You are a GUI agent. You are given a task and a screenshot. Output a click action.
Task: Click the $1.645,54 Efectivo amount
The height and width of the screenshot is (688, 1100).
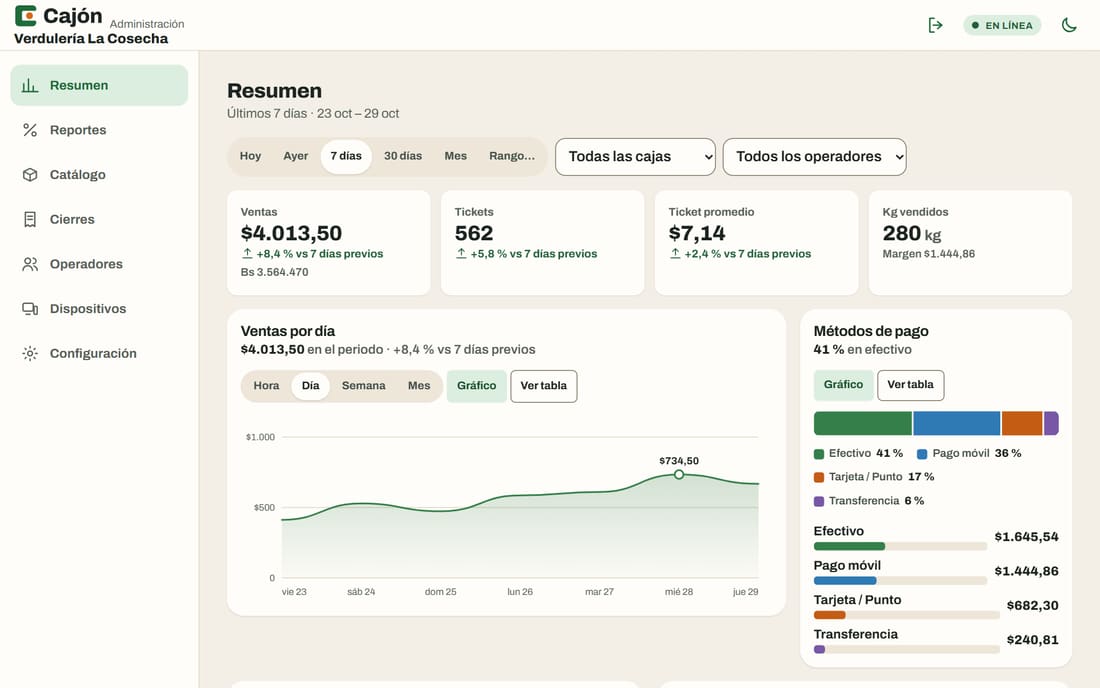(x=1026, y=537)
